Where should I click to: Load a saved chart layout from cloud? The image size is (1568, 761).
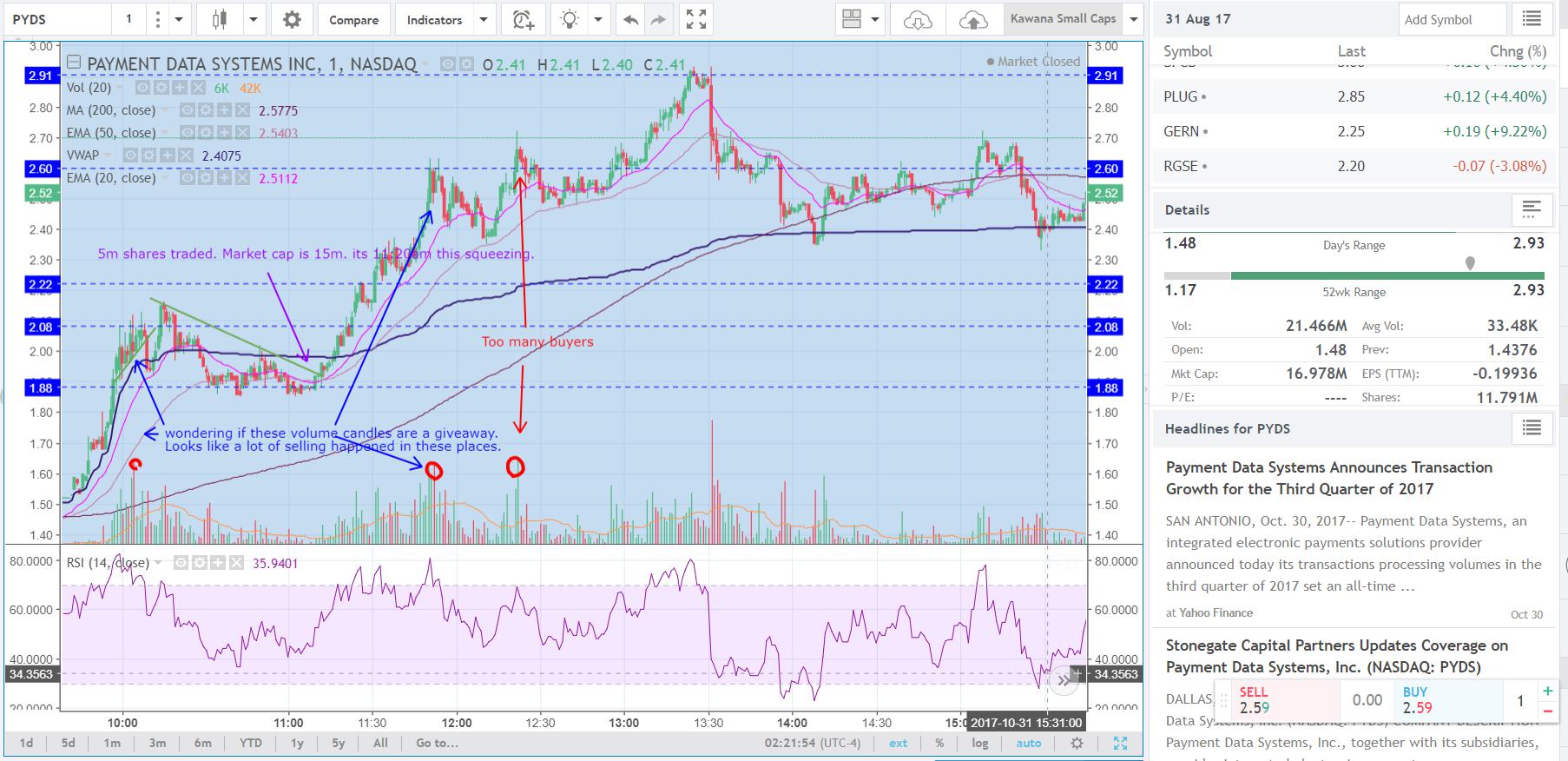click(918, 19)
